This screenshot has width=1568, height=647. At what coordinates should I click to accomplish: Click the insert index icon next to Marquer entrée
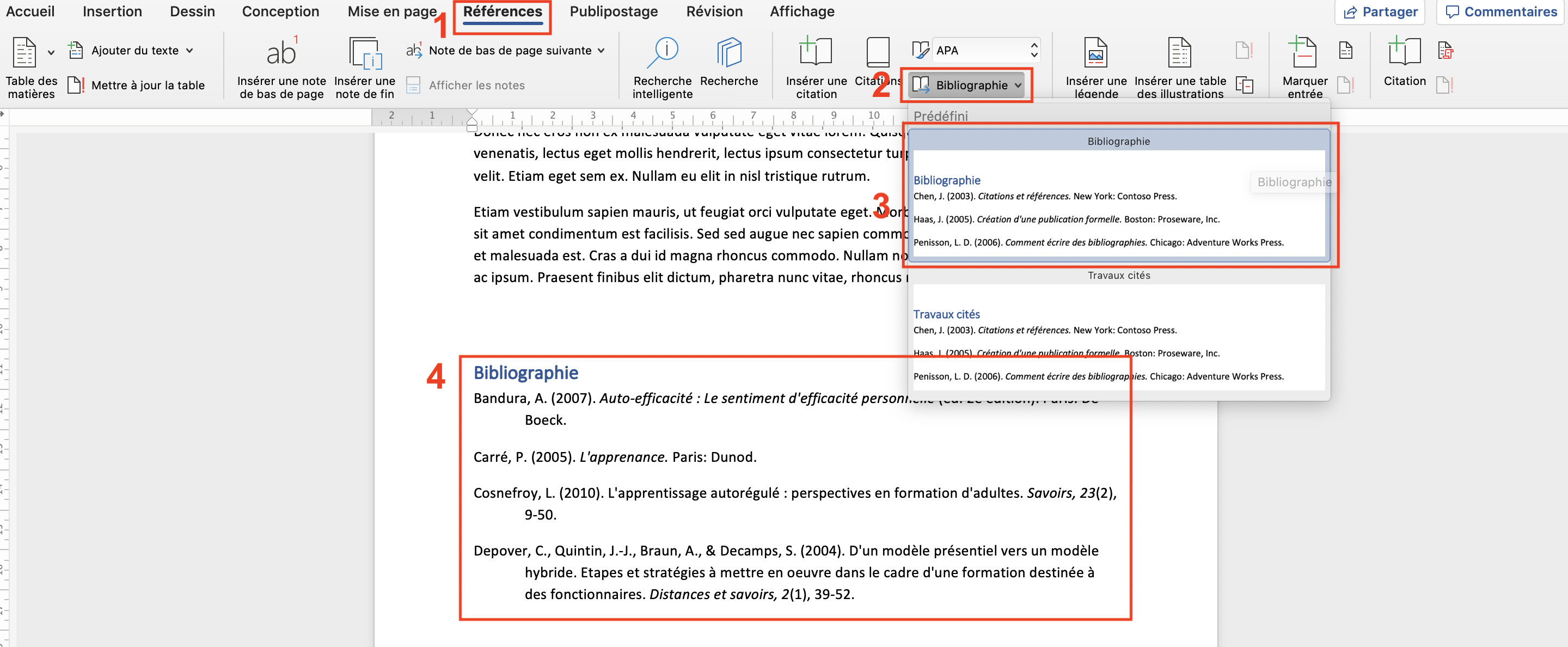(x=1345, y=51)
